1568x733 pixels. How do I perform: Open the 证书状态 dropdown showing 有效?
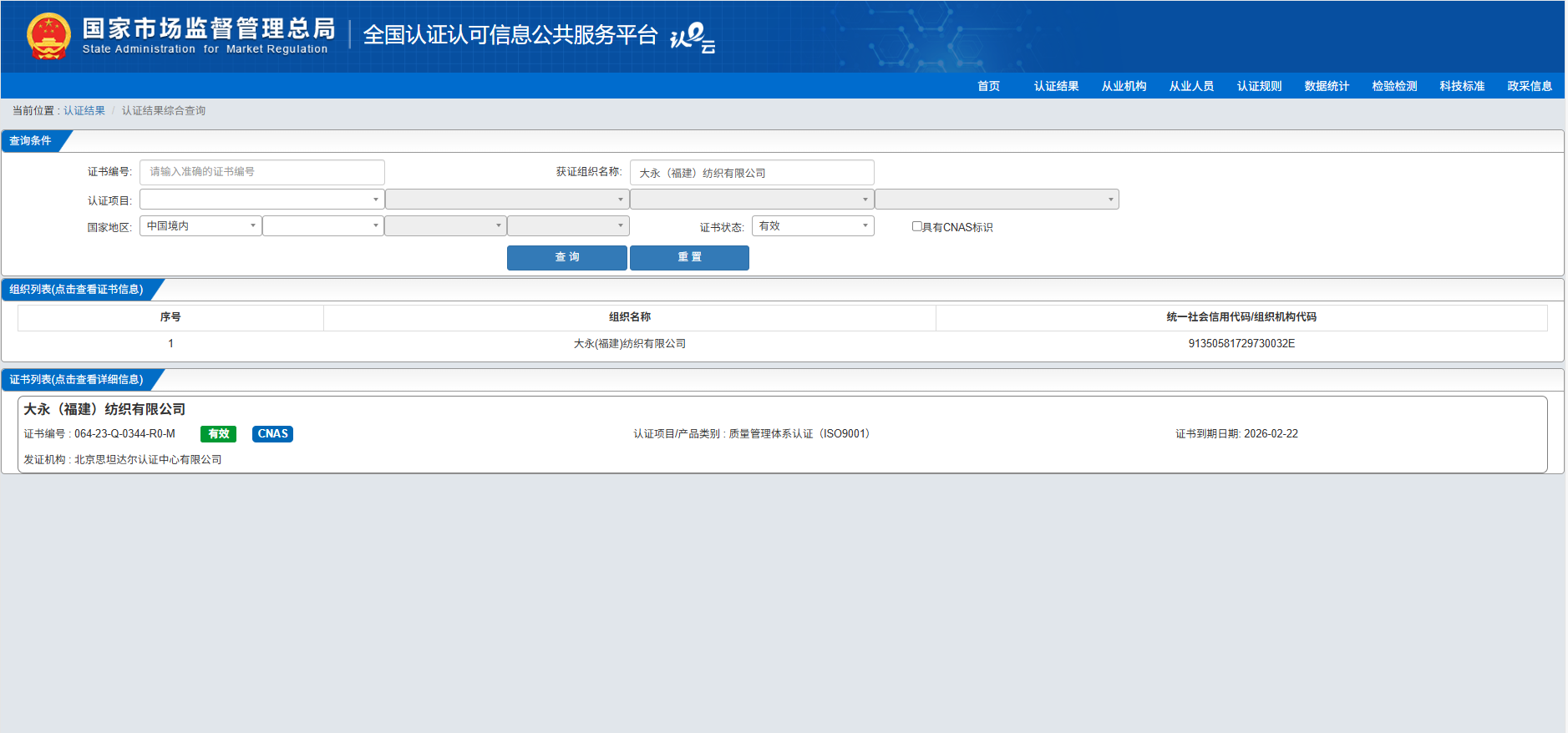coord(813,226)
